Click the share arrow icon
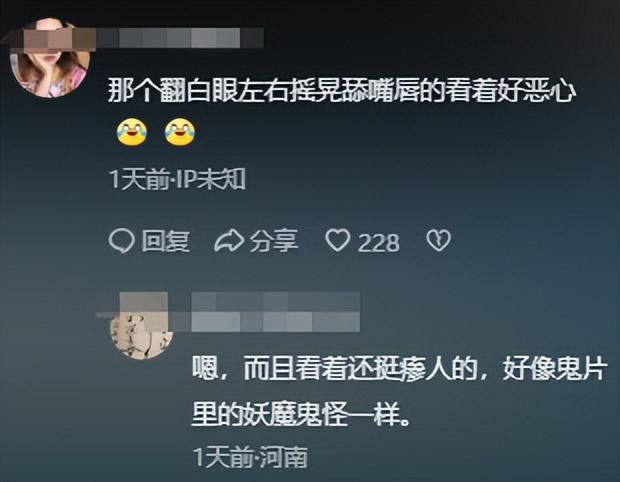Image resolution: width=620 pixels, height=482 pixels. [x=229, y=241]
